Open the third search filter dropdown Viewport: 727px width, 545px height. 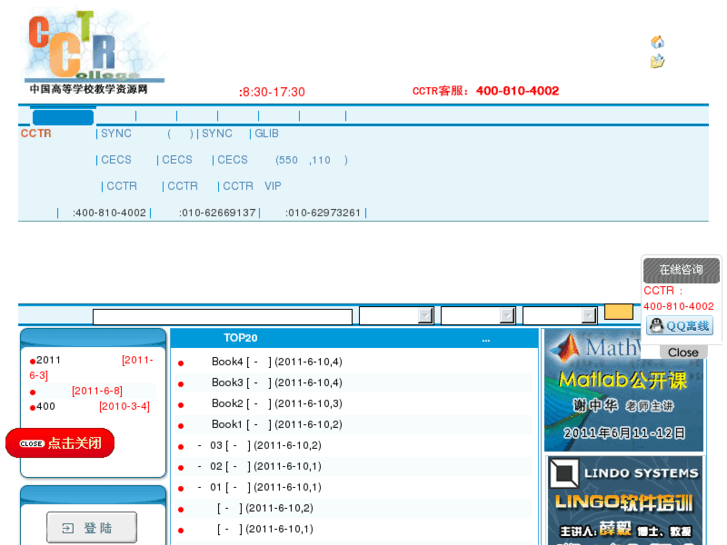tap(560, 315)
